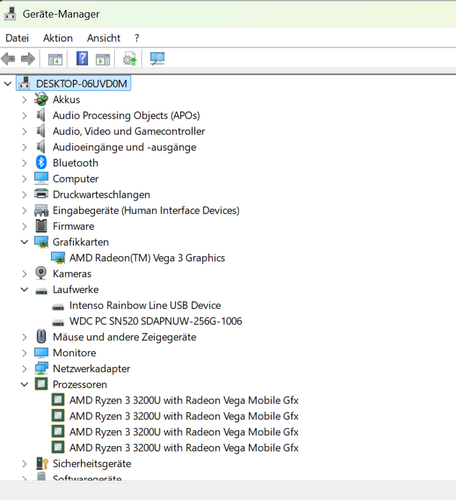Open the ? help menu
The height and width of the screenshot is (500, 456).
(x=137, y=38)
